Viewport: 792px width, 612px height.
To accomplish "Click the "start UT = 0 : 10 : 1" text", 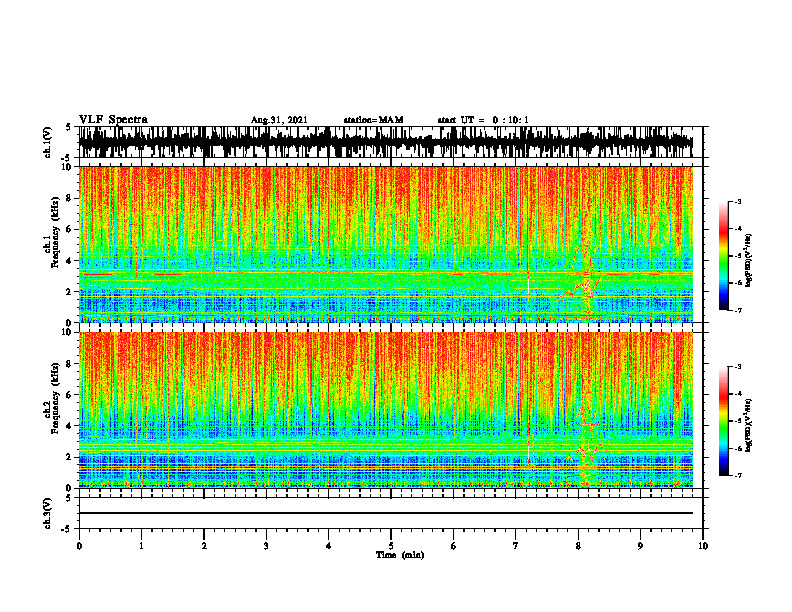I will coord(483,120).
